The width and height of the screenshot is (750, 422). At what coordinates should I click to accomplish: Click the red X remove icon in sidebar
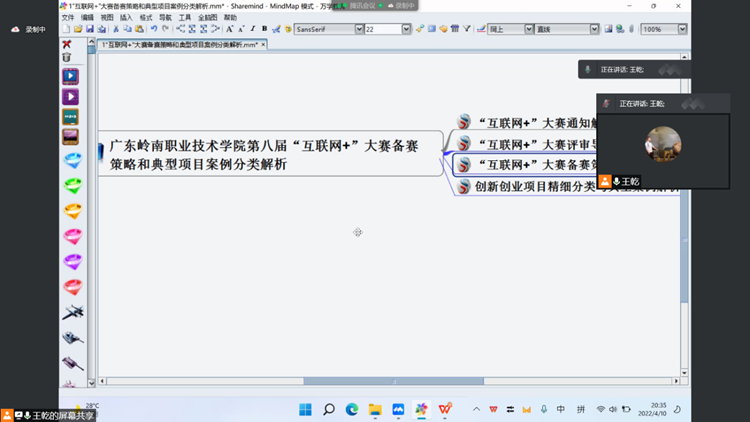pyautogui.click(x=67, y=44)
